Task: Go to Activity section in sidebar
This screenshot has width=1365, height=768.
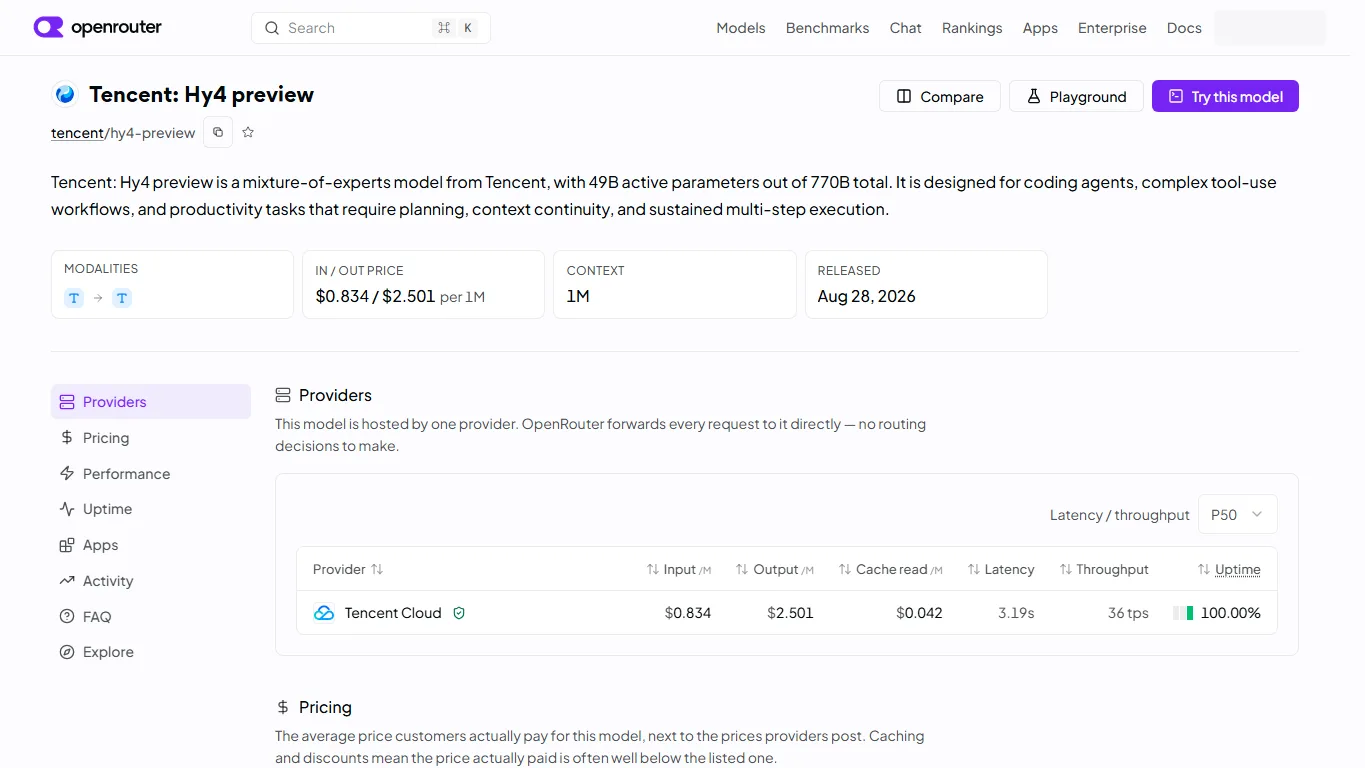Action: [151, 581]
